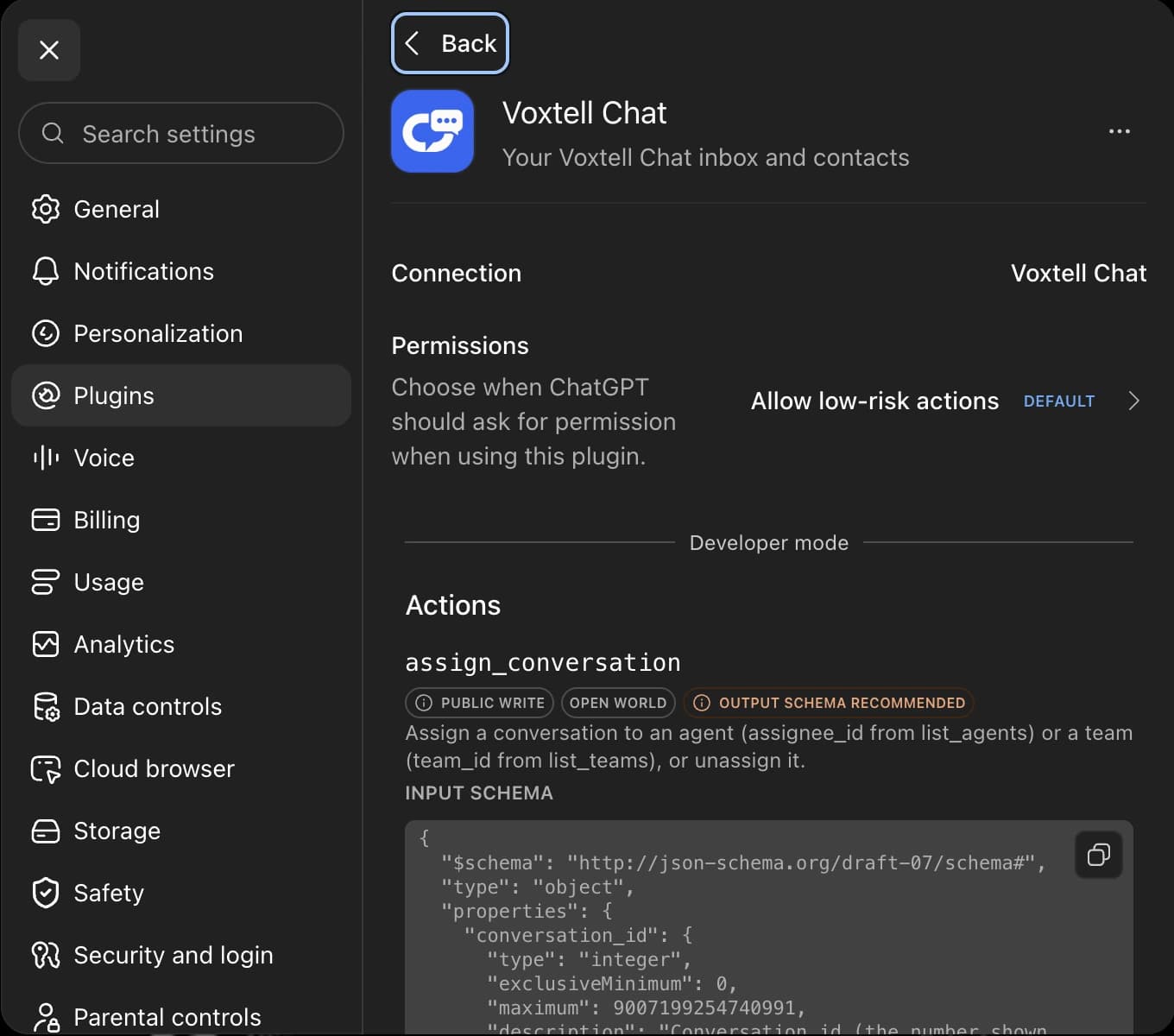
Task: Click 'Your Voxtell Chat inbox and contacts' subtitle
Action: click(x=705, y=157)
